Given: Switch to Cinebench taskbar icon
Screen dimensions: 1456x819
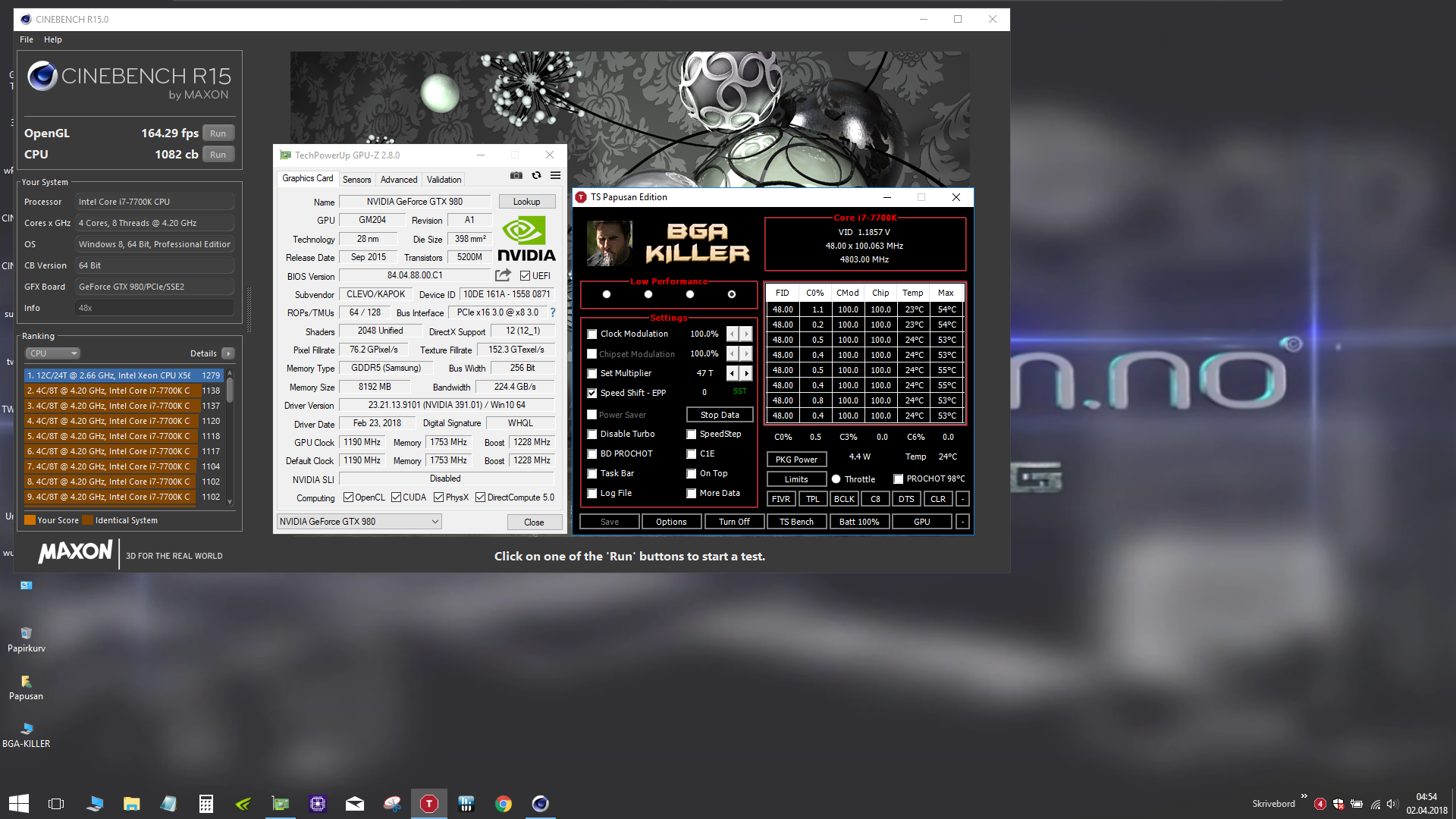Looking at the screenshot, I should [541, 803].
